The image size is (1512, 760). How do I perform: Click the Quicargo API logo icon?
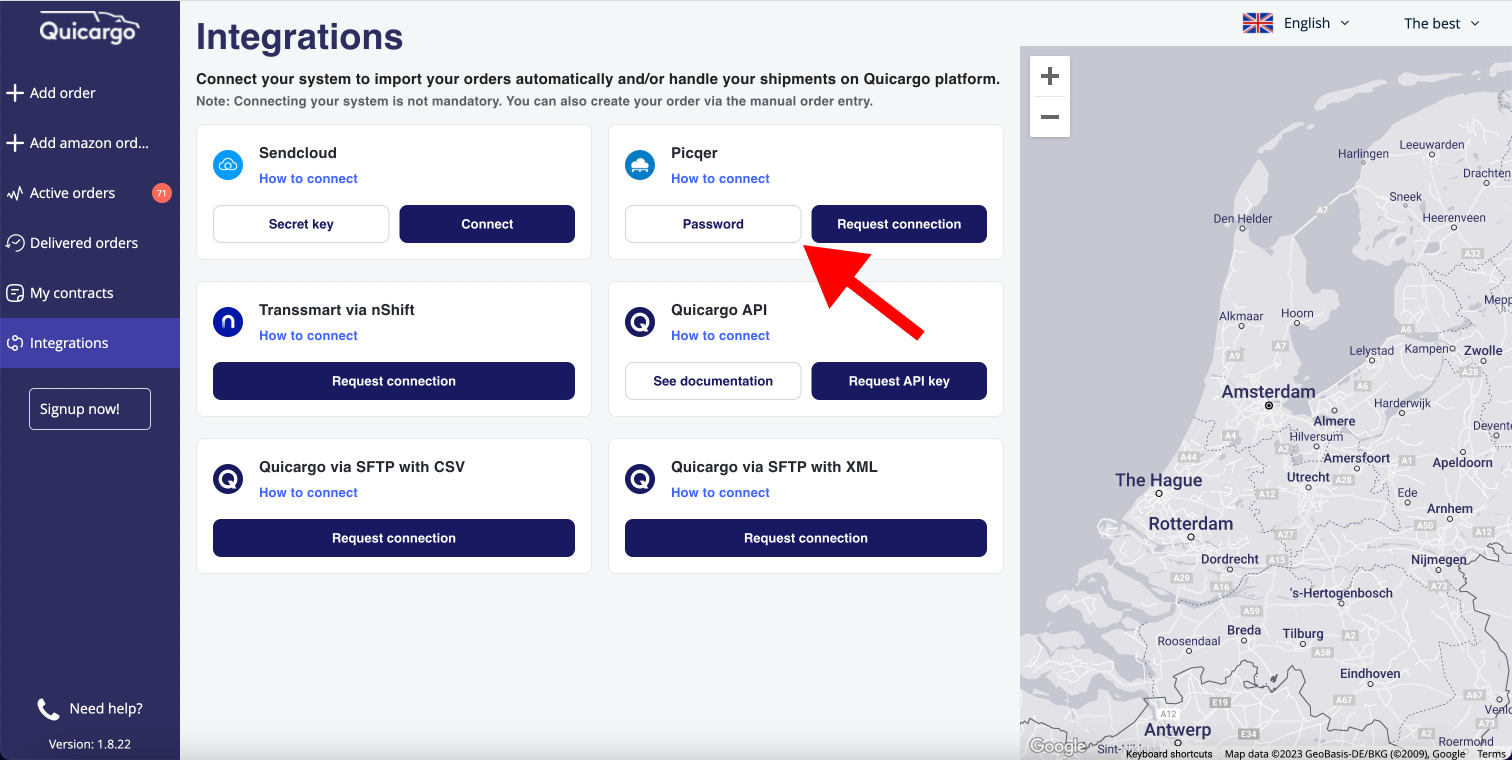pyautogui.click(x=640, y=322)
